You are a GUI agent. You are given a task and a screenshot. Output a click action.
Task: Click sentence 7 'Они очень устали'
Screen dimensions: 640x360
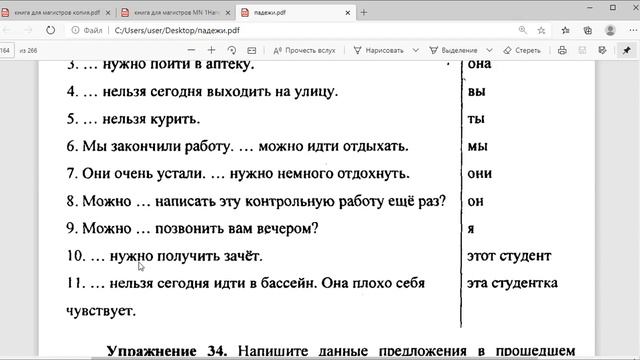pos(238,173)
